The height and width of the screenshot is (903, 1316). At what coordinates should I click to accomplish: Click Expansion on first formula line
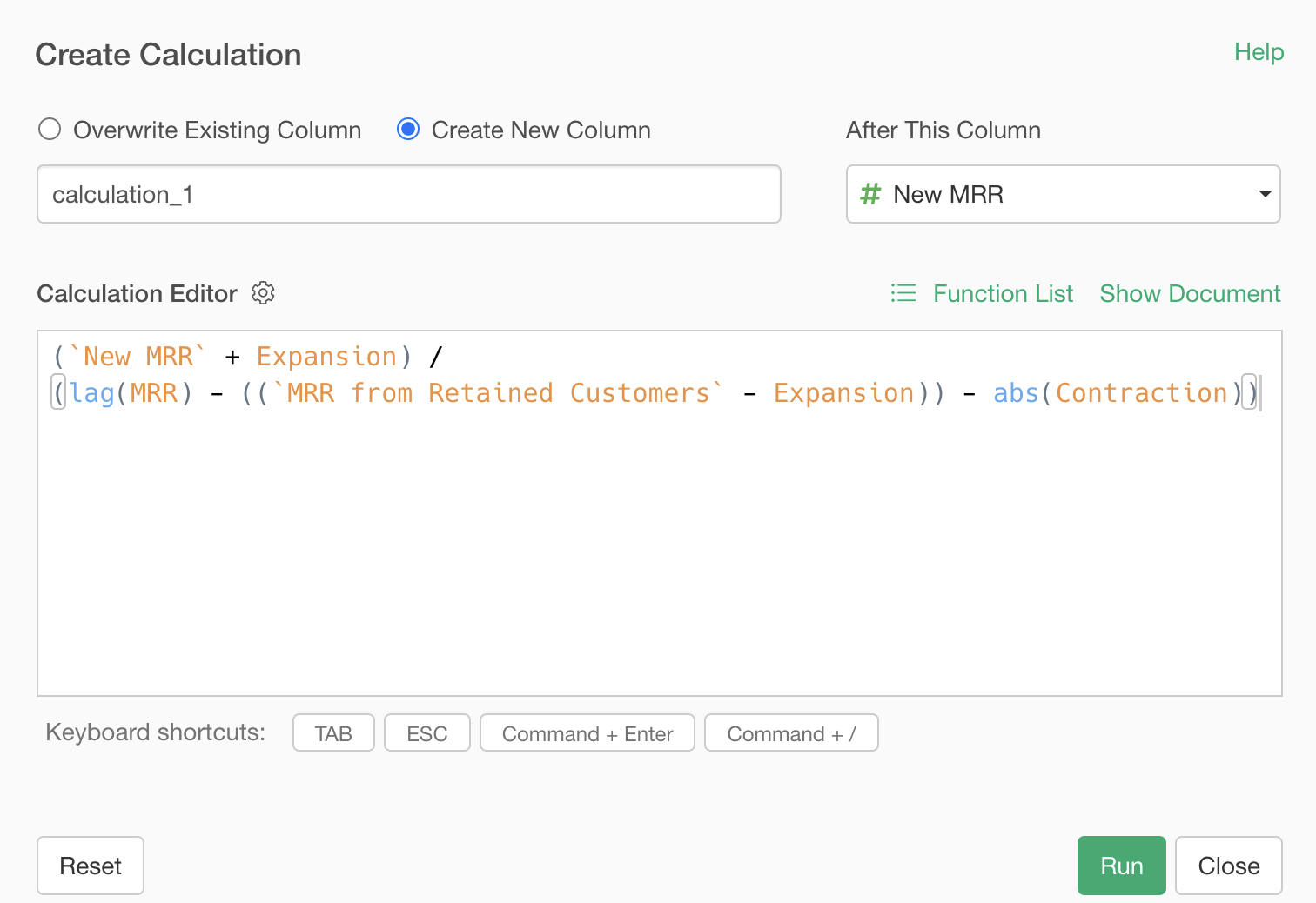326,357
